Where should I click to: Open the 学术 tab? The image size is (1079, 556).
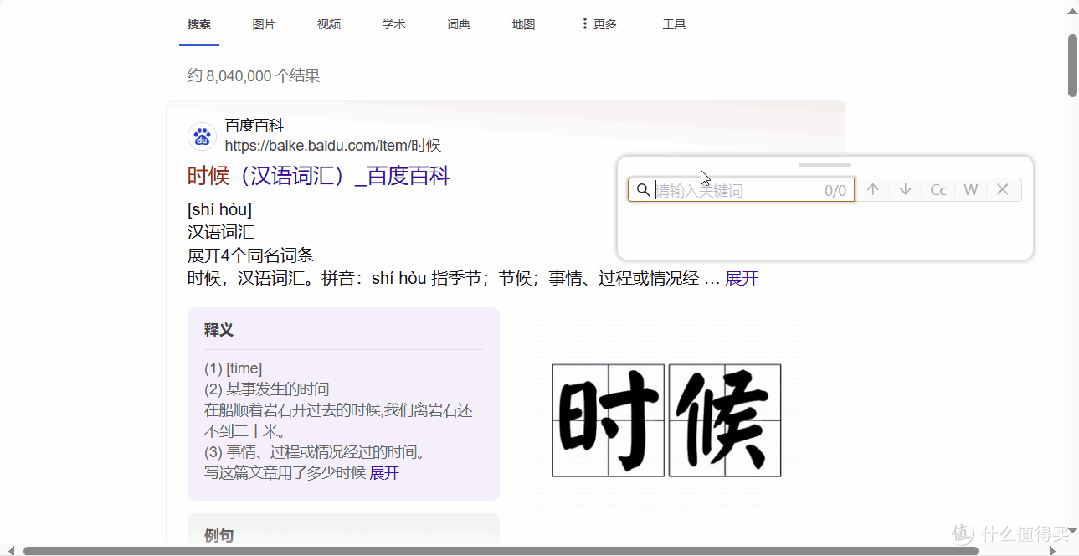394,24
